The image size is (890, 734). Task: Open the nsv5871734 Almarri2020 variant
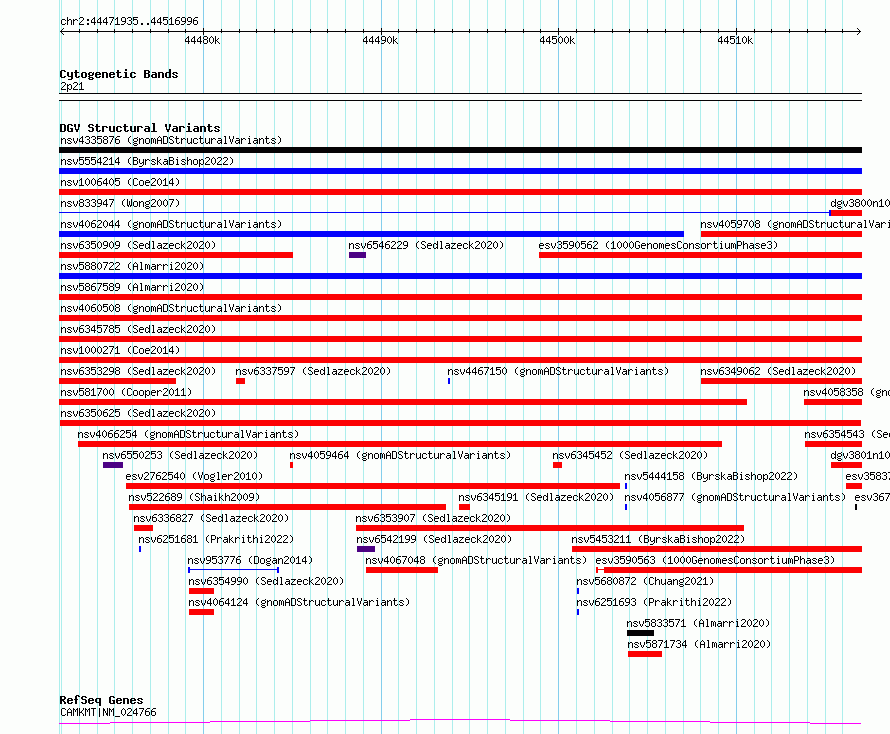[x=699, y=644]
